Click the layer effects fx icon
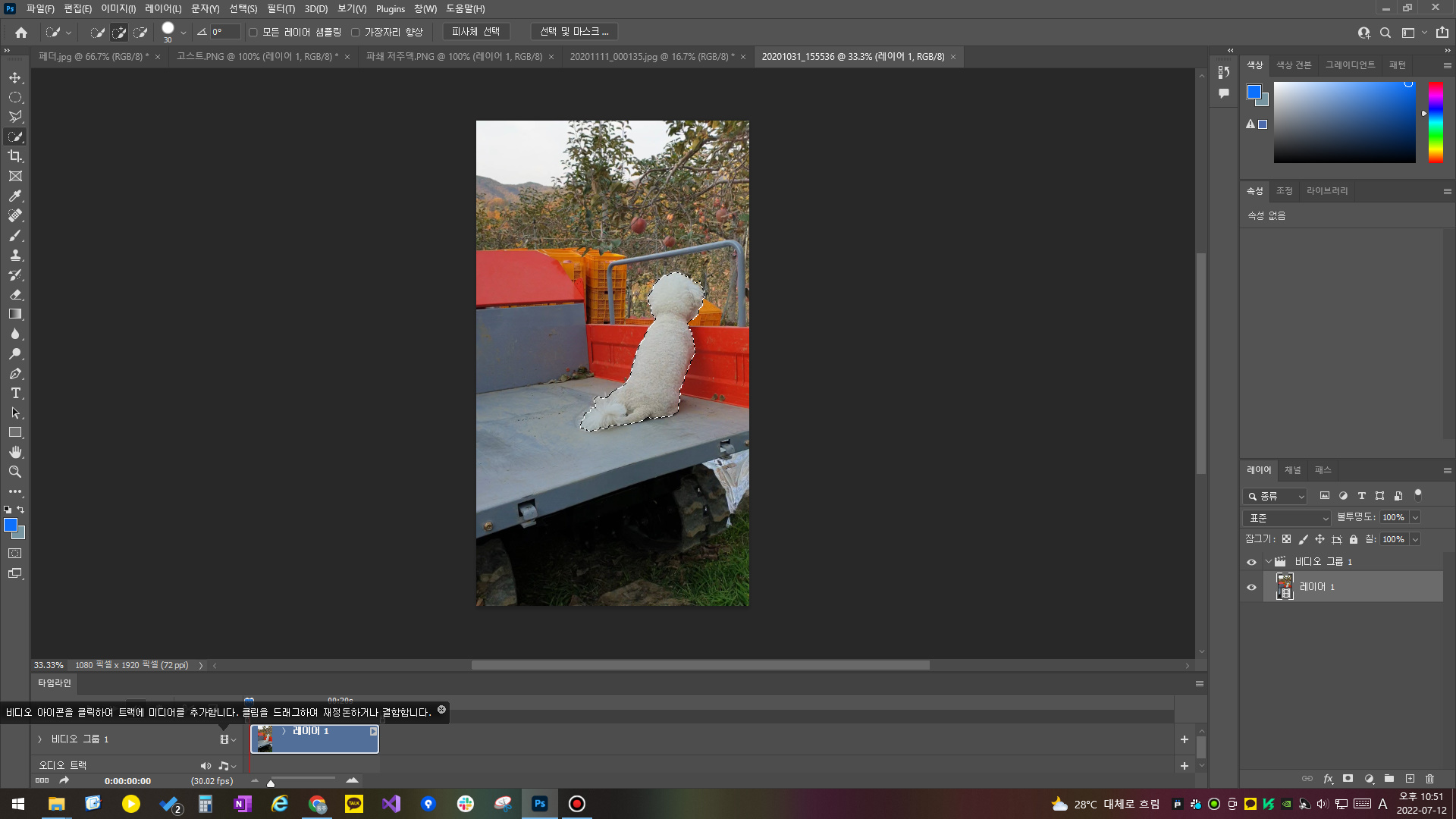 tap(1328, 779)
